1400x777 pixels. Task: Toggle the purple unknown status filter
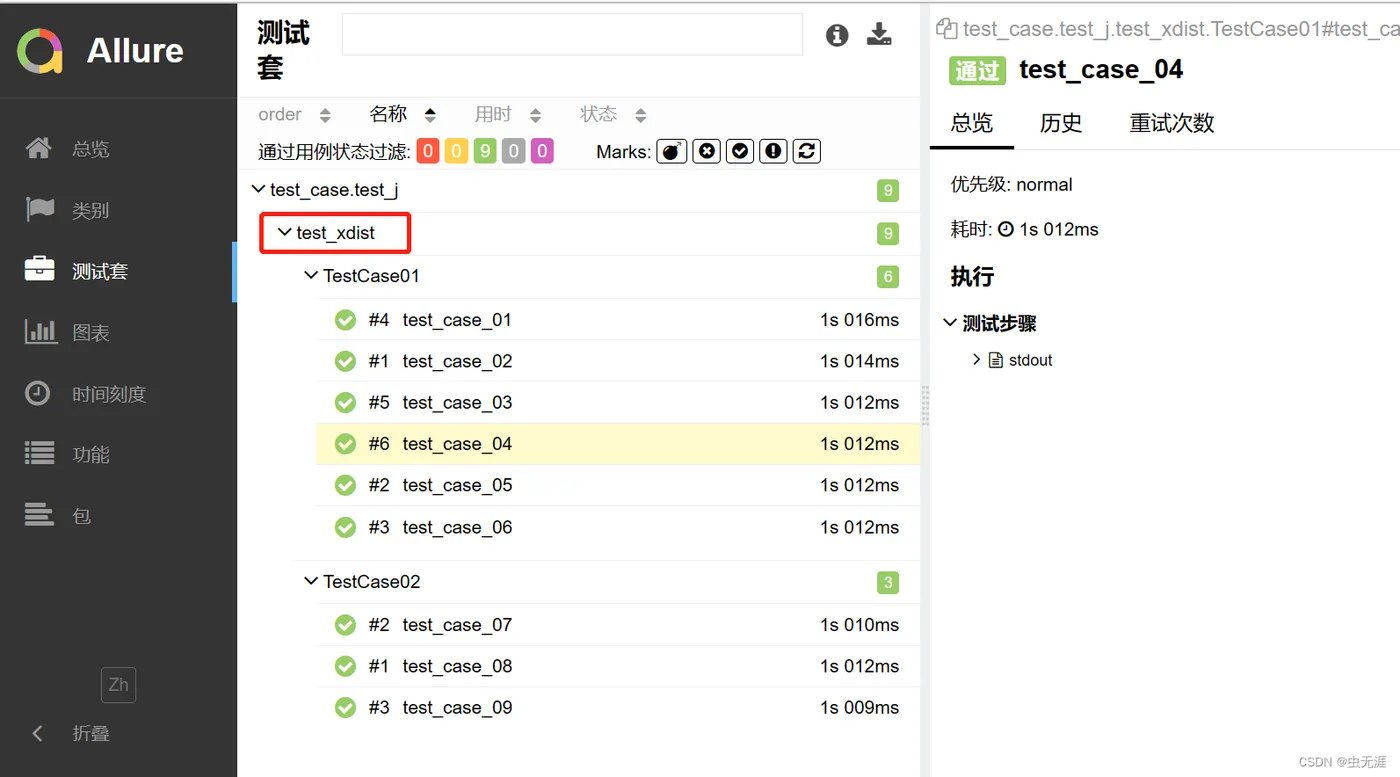[542, 152]
